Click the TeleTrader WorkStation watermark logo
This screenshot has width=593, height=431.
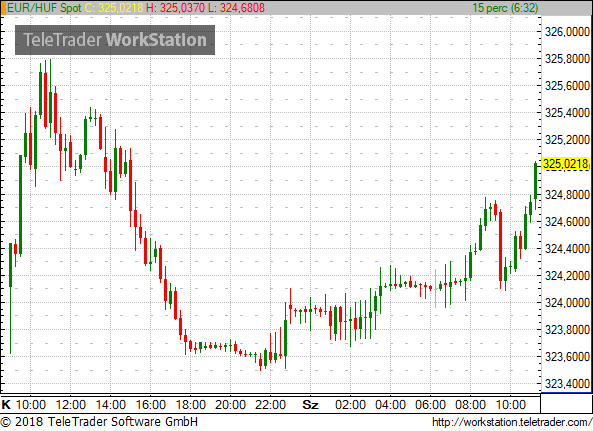point(115,40)
